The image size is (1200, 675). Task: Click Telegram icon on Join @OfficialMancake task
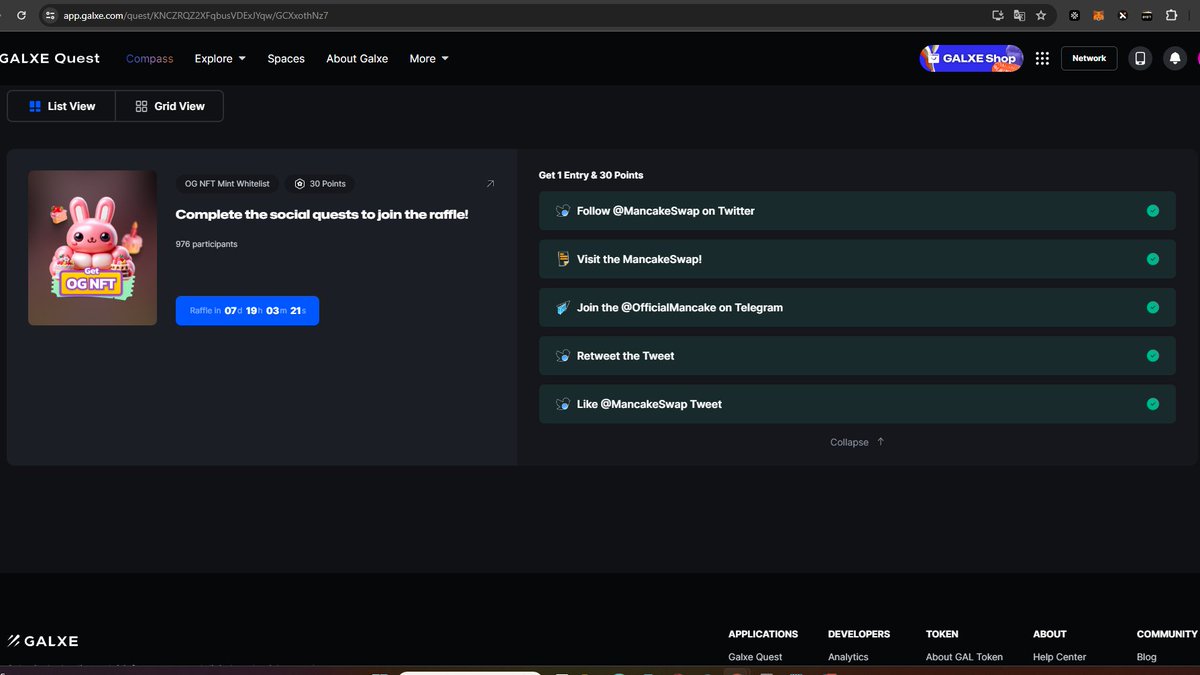(563, 307)
